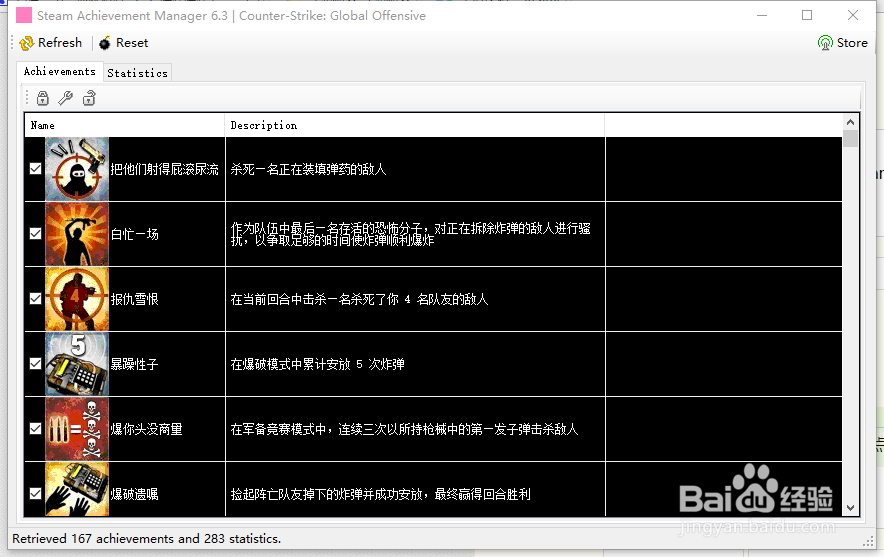Select the achievement name 报仇雪恨
This screenshot has width=884, height=557.
click(x=134, y=299)
